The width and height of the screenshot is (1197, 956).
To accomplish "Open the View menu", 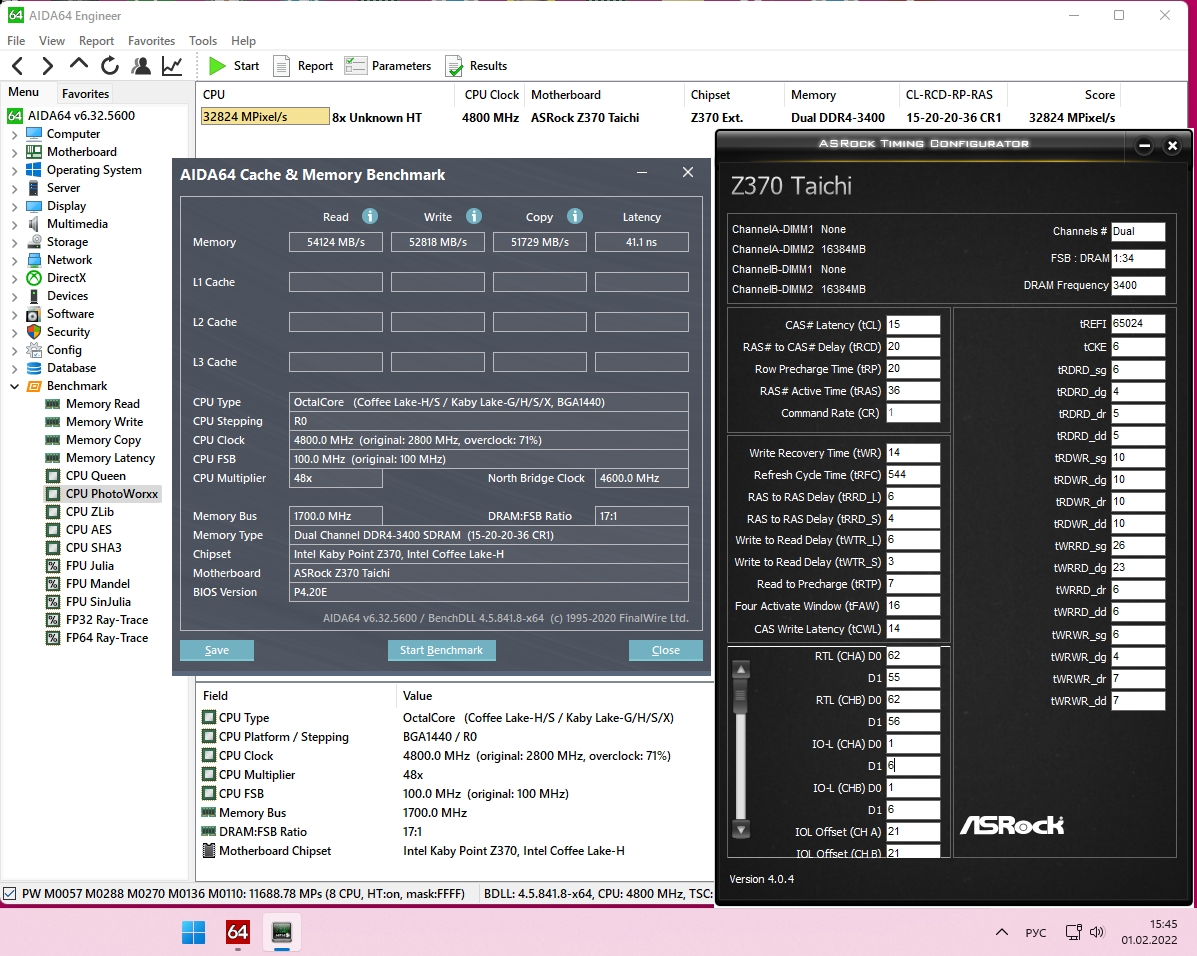I will click(52, 40).
